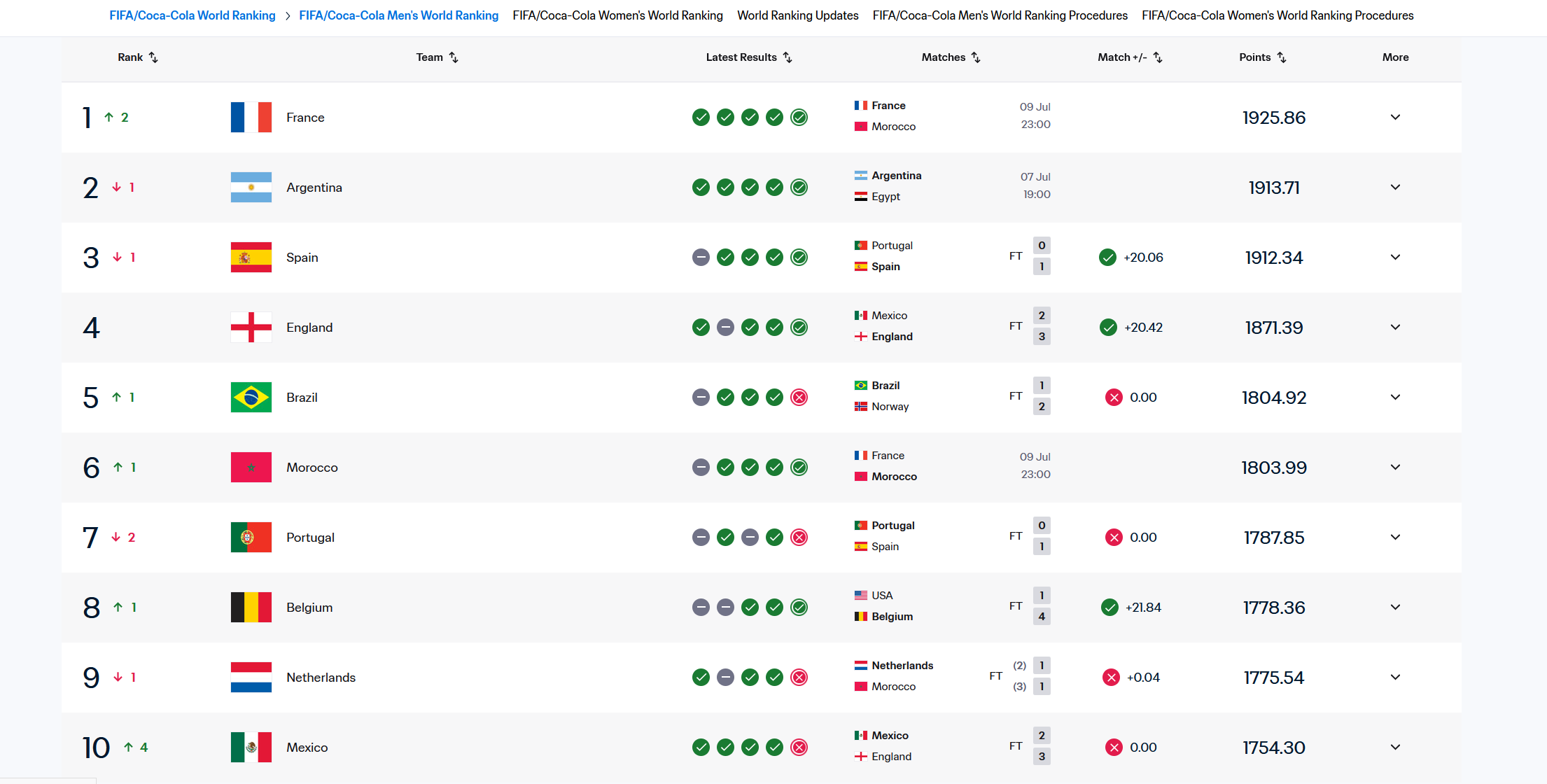
Task: Expand Brazil row details chevron
Action: pos(1395,397)
